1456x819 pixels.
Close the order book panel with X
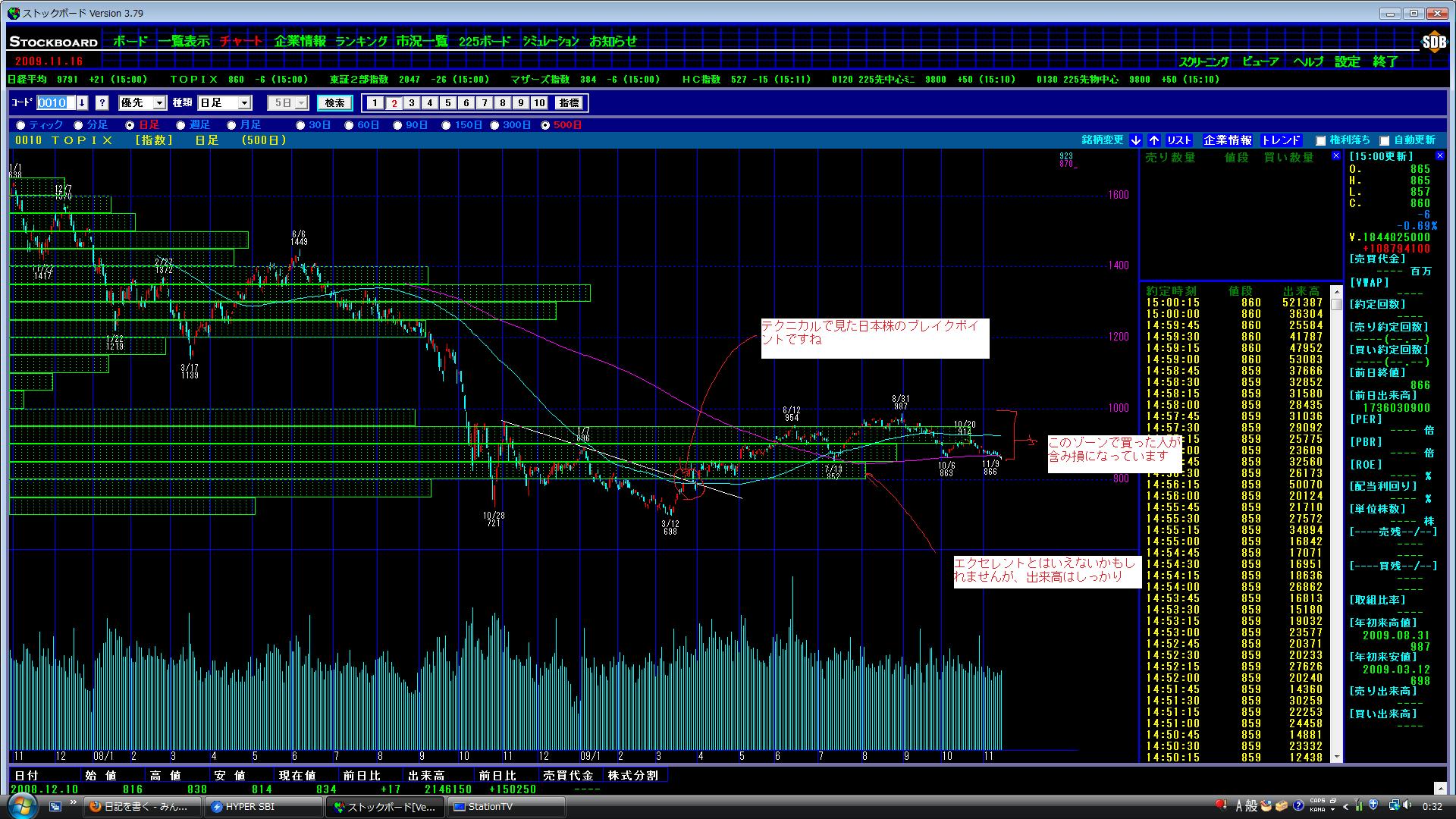point(1335,156)
